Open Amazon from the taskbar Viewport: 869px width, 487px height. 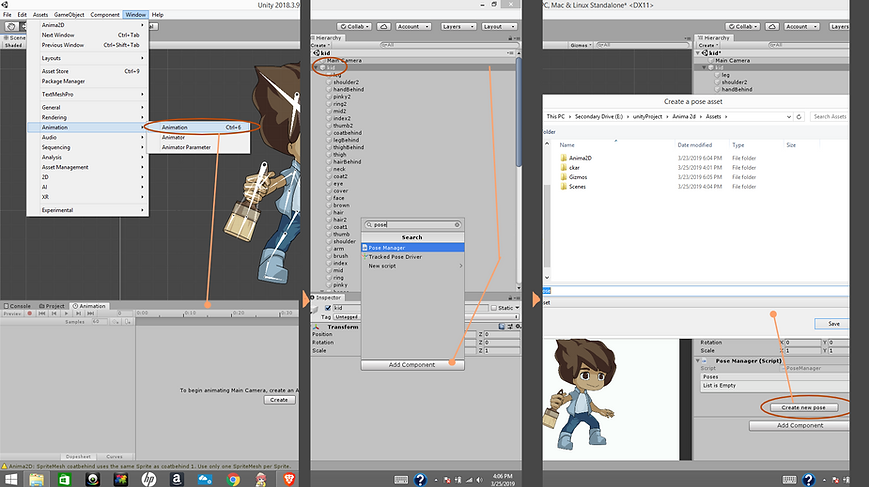point(177,479)
